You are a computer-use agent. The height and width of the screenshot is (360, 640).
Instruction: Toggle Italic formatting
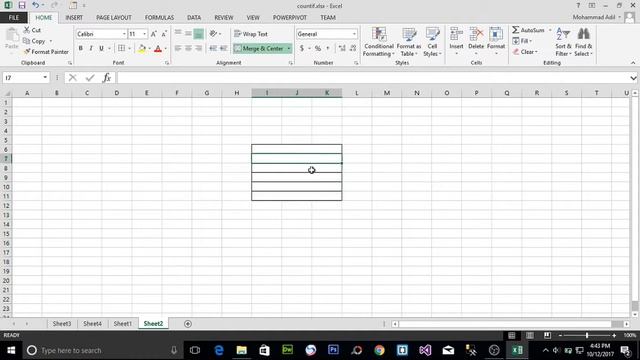coord(91,48)
